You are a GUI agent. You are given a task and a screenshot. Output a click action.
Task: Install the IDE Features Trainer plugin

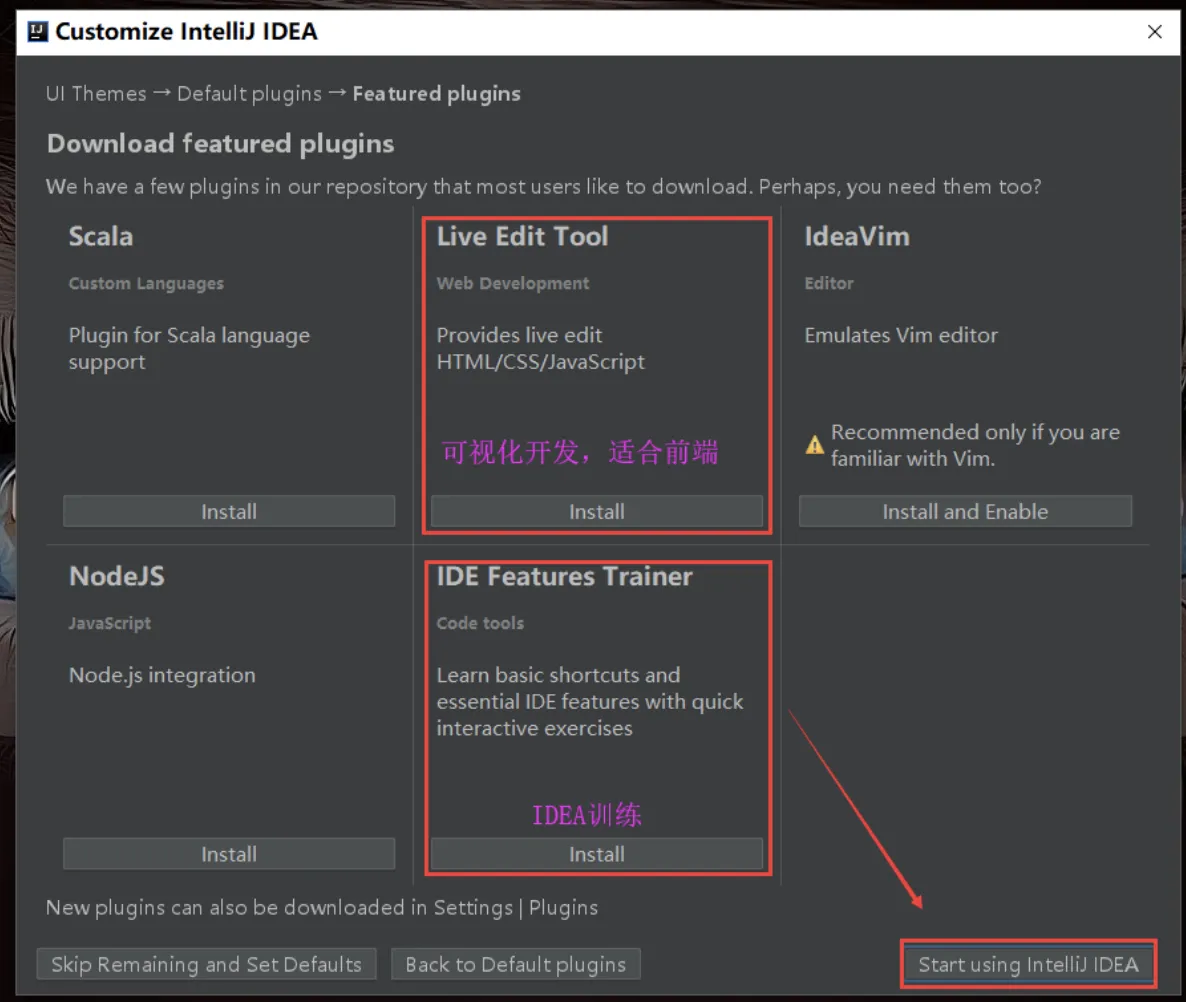click(x=597, y=855)
